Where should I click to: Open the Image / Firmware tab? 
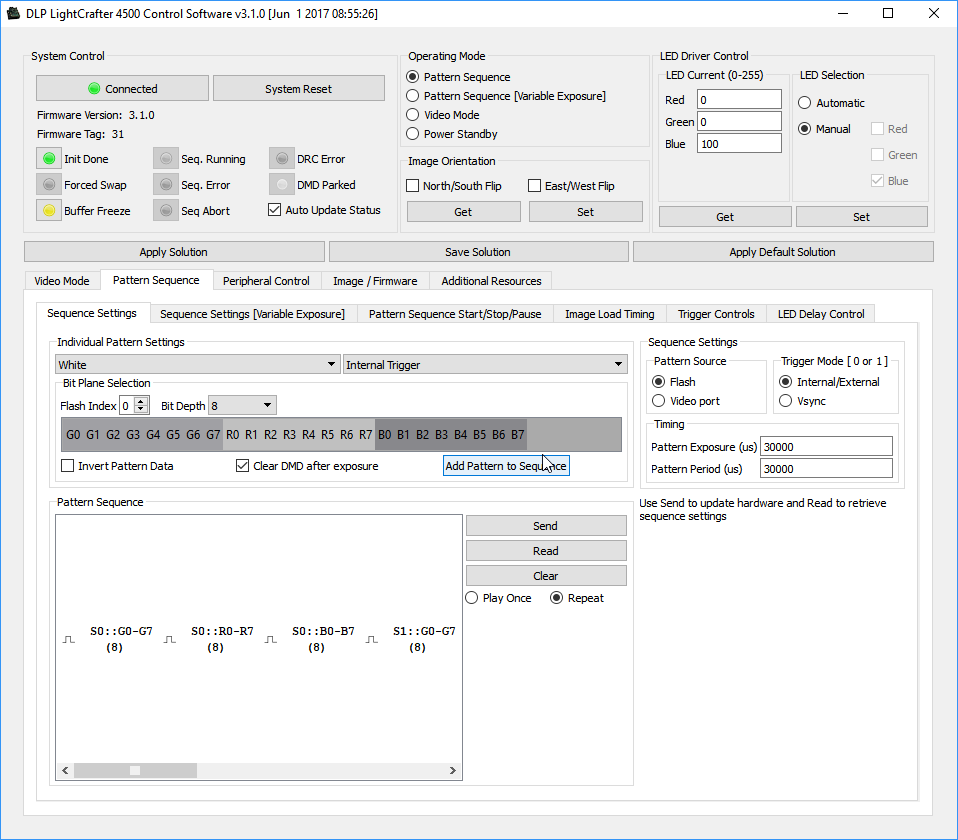click(375, 281)
